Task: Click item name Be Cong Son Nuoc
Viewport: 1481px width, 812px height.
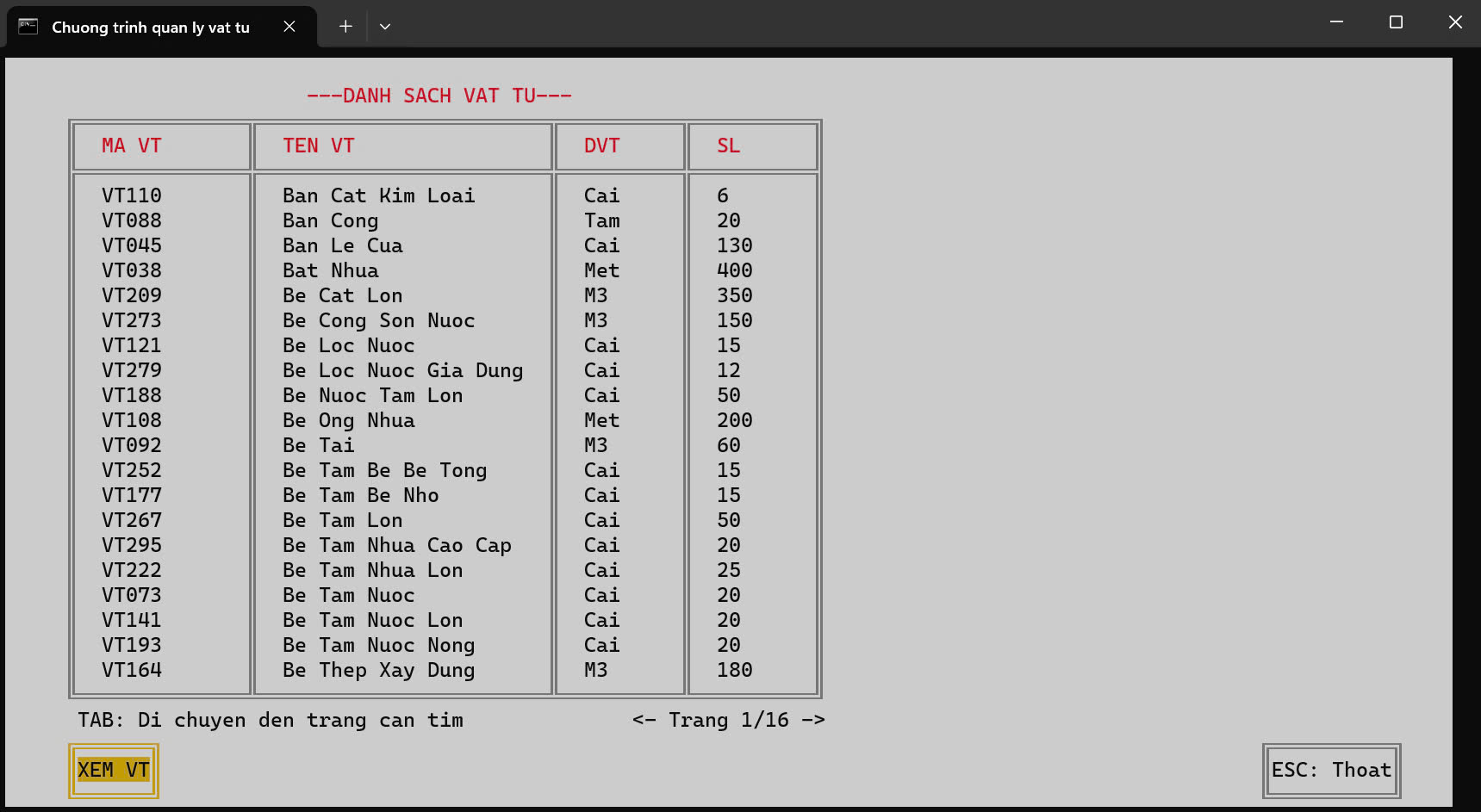Action: point(379,321)
